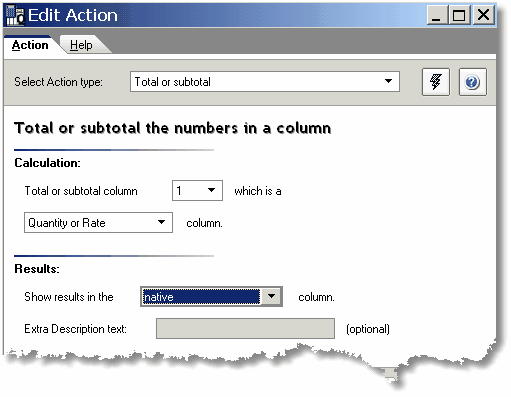This screenshot has width=511, height=397.
Task: Click the Quantity or Rate dropdown arrow
Action: tap(161, 222)
